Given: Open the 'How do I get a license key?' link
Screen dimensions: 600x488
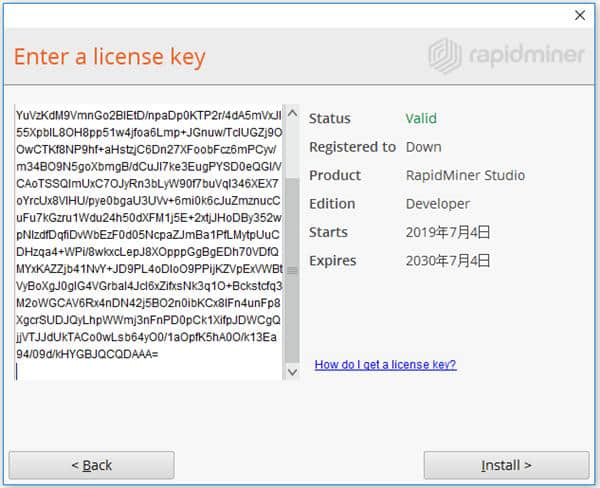Looking at the screenshot, I should coord(385,365).
